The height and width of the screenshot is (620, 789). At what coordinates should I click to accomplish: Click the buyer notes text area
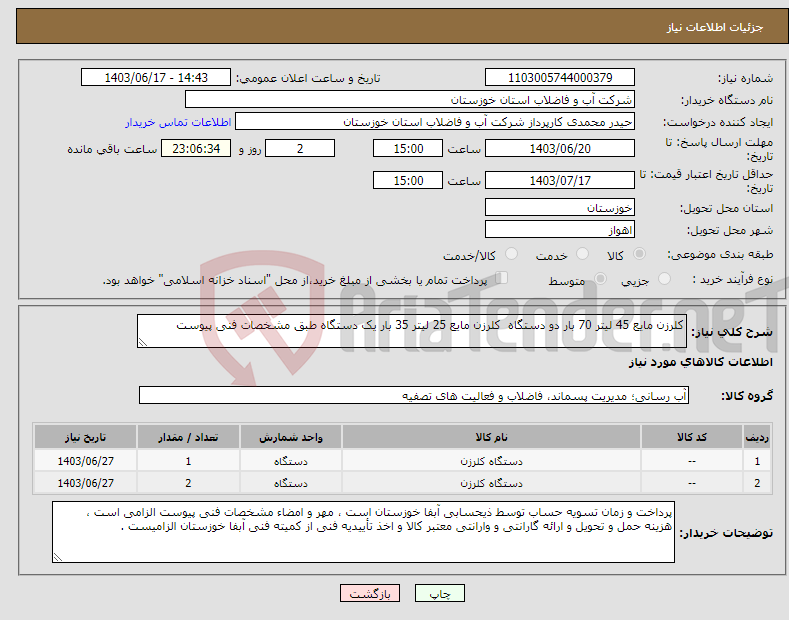363,532
